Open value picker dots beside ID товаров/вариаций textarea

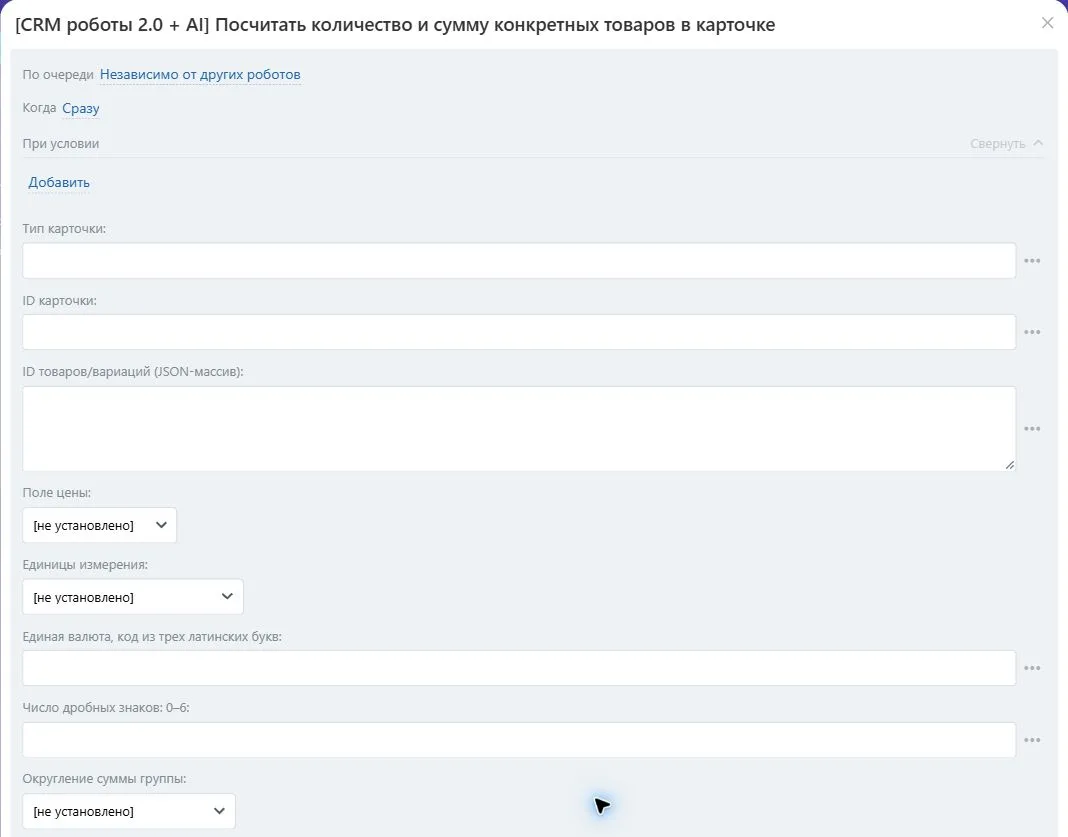1032,429
